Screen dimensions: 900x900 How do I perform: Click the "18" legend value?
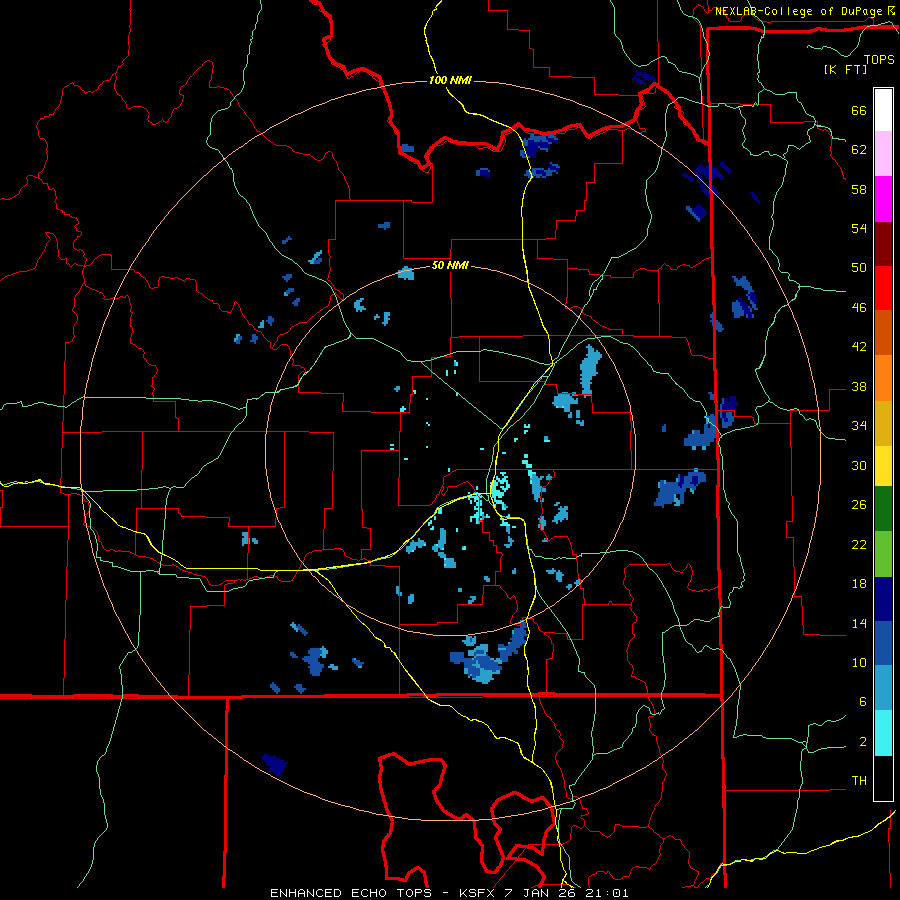pos(859,584)
